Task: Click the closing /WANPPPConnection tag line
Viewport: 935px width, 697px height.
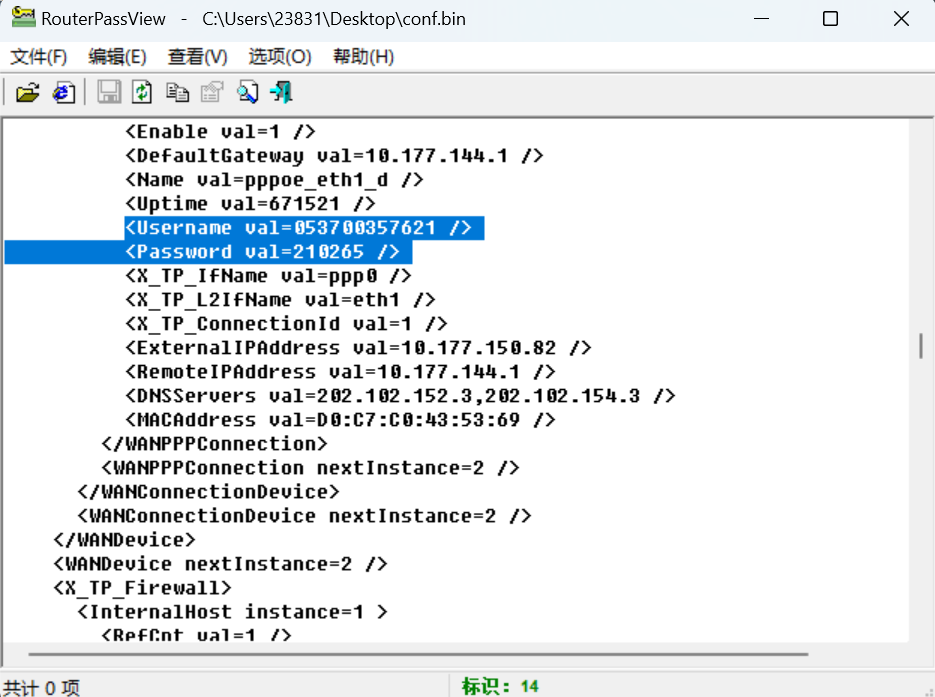Action: point(215,444)
